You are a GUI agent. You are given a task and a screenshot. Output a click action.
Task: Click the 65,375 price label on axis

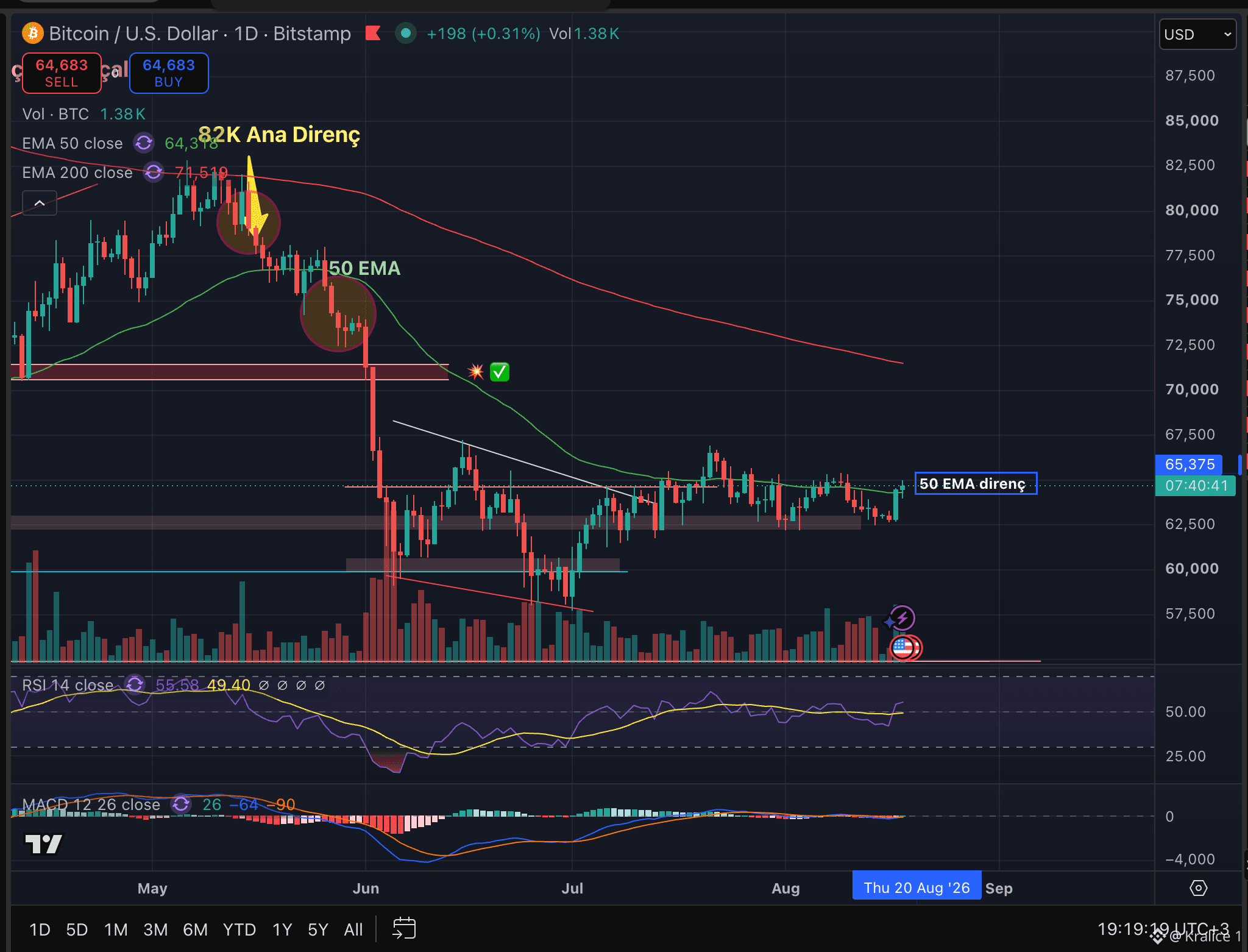click(x=1189, y=464)
